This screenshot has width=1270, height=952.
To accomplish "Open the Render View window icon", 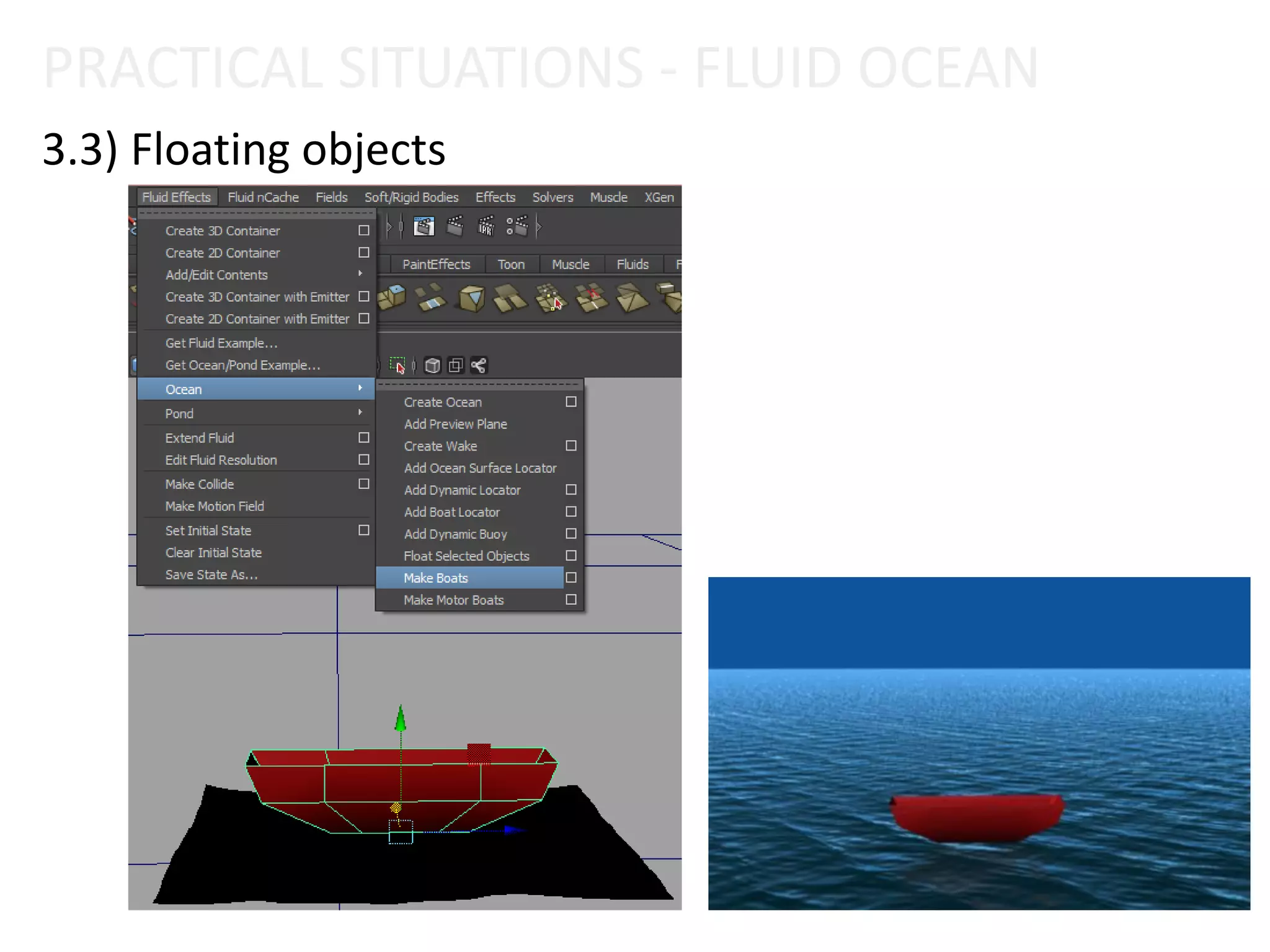I will pyautogui.click(x=424, y=227).
